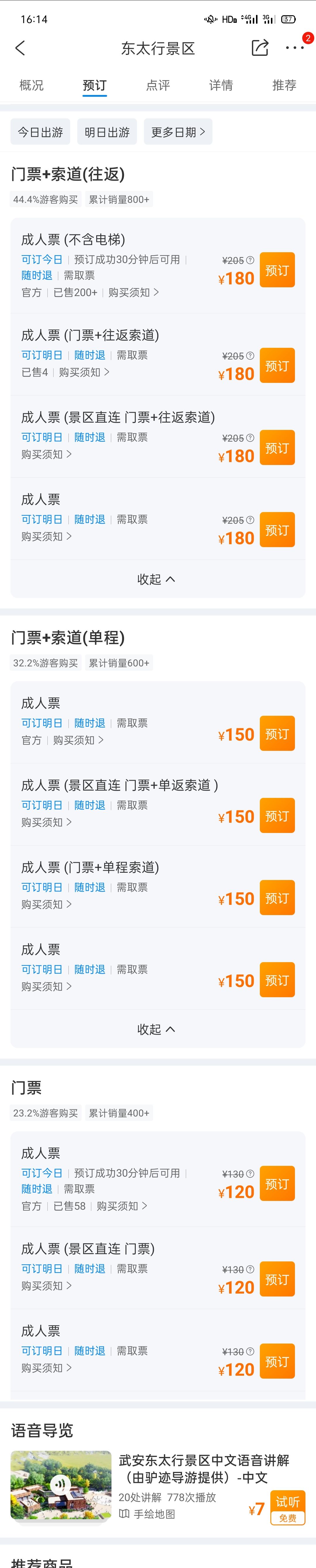The width and height of the screenshot is (316, 1568).
Task: Book the ¥150 官方 one-way adult ticket
Action: (277, 733)
